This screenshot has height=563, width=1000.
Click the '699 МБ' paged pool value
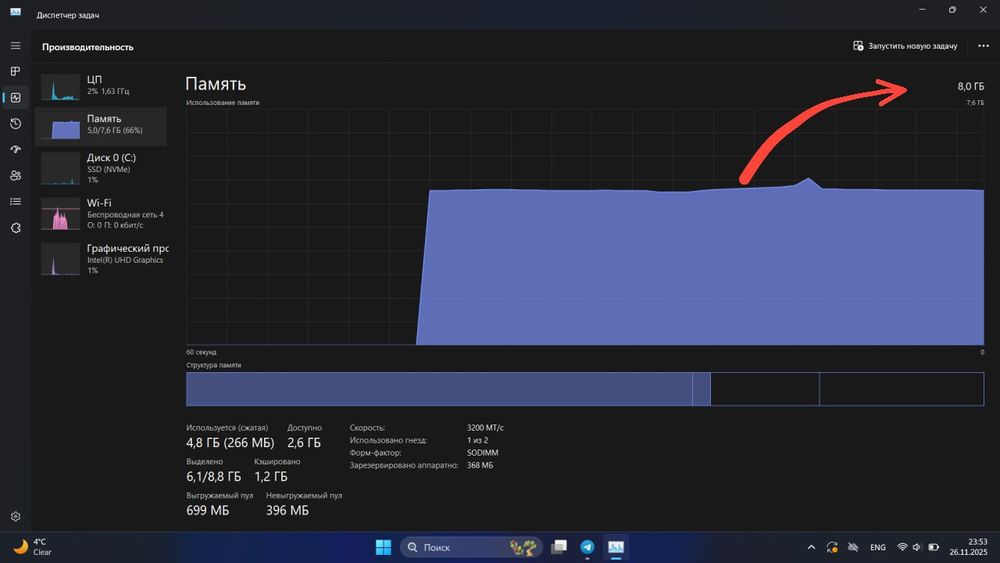[207, 511]
